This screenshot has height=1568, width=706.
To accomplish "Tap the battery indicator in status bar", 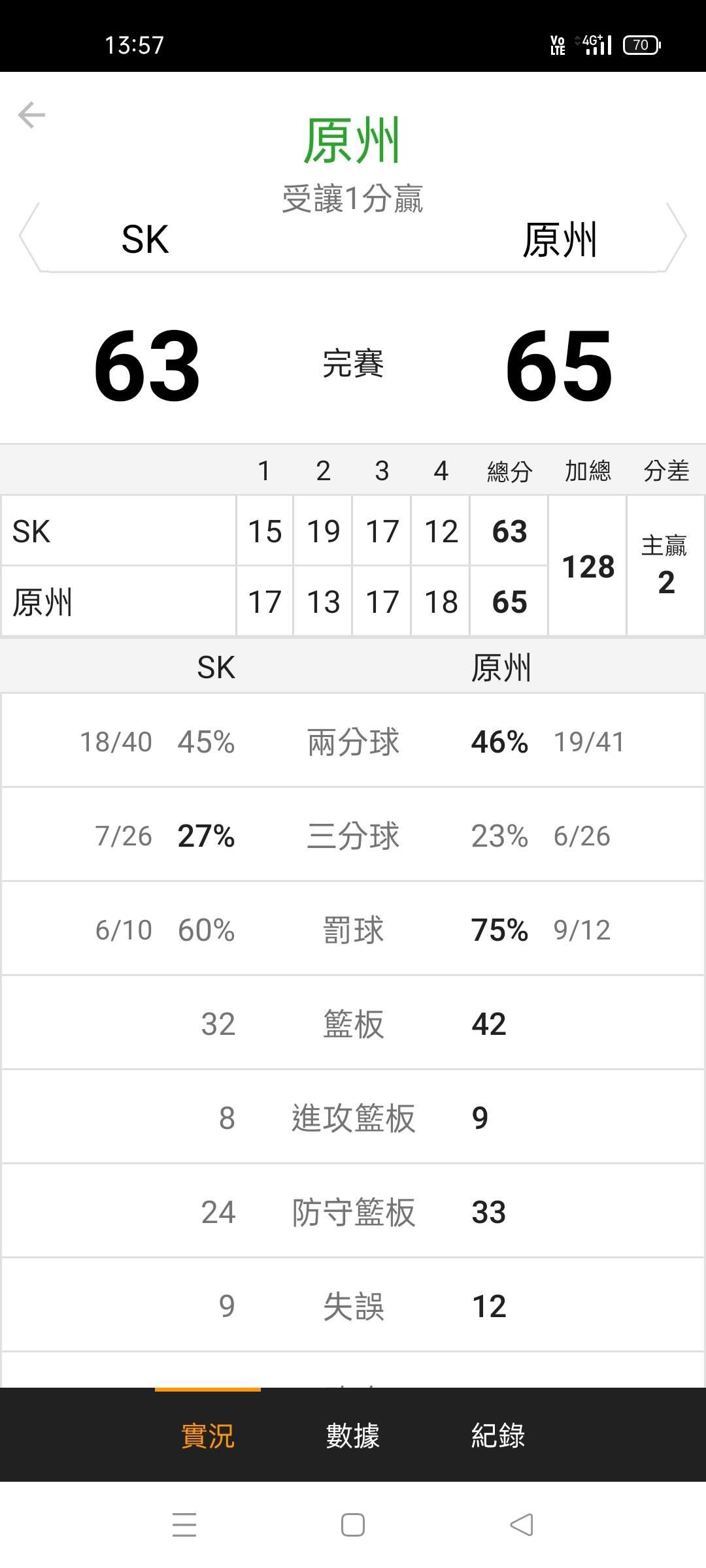I will [x=641, y=45].
